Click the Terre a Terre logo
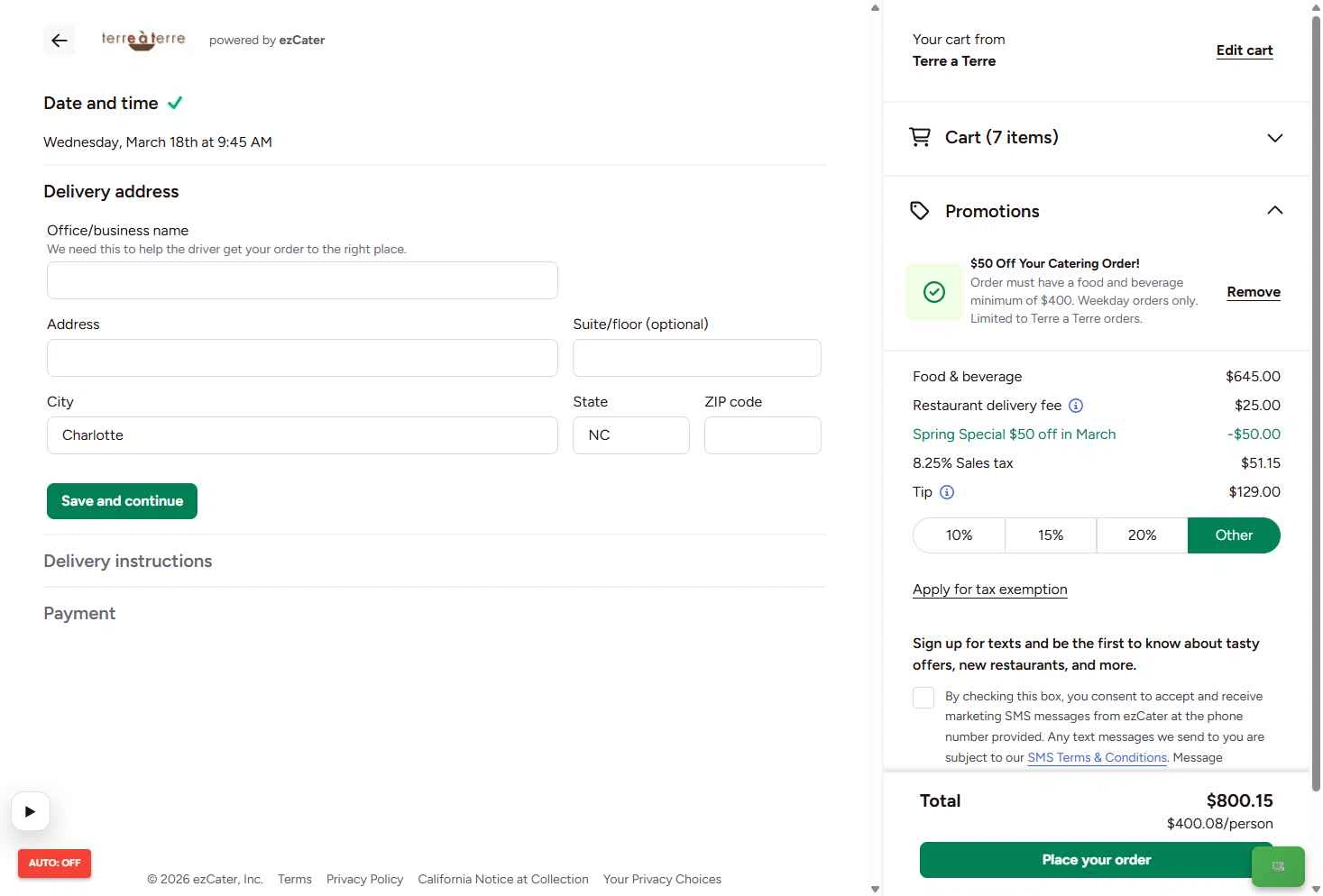1323x896 pixels. point(142,40)
